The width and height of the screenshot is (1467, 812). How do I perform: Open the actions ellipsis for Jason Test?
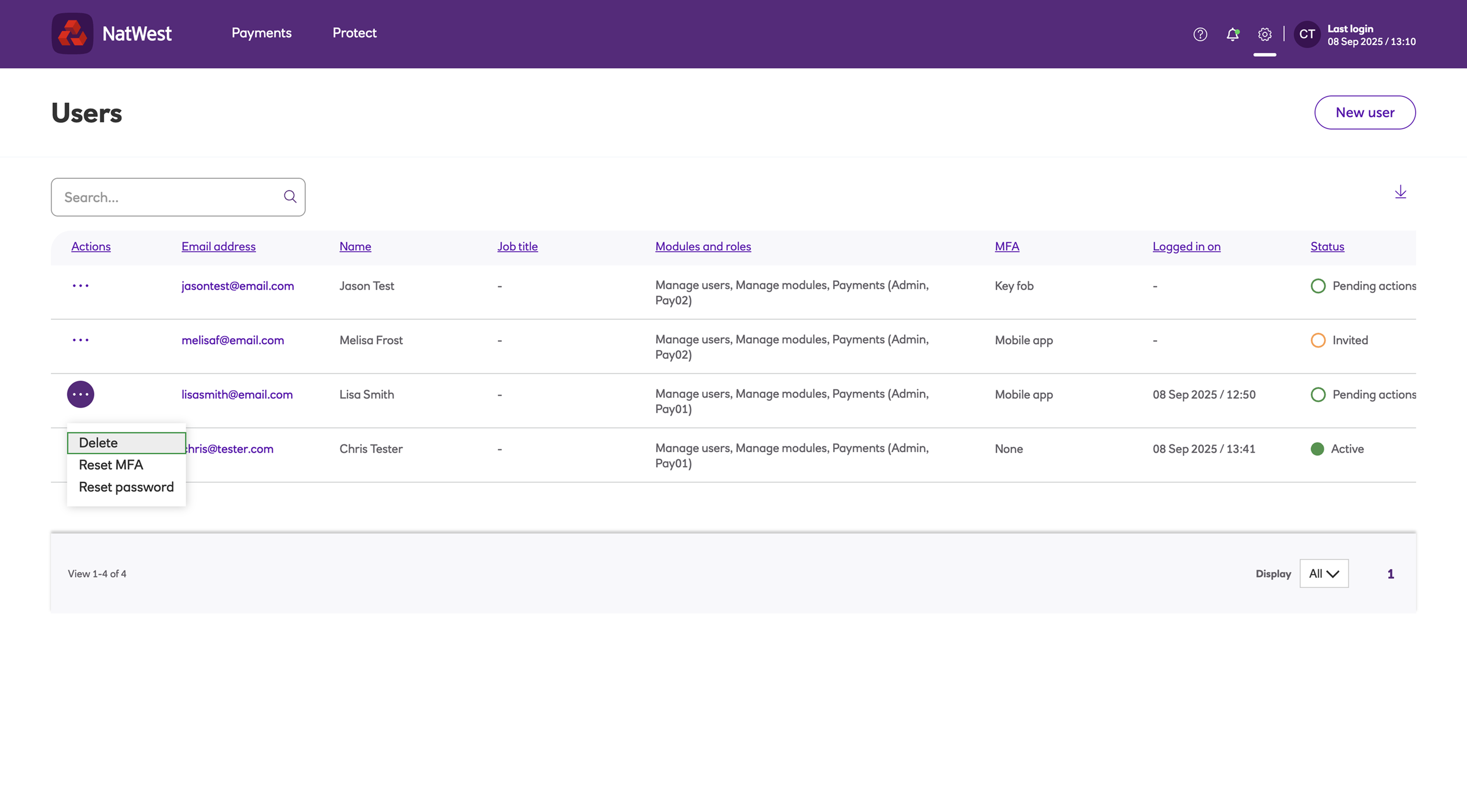click(x=80, y=285)
